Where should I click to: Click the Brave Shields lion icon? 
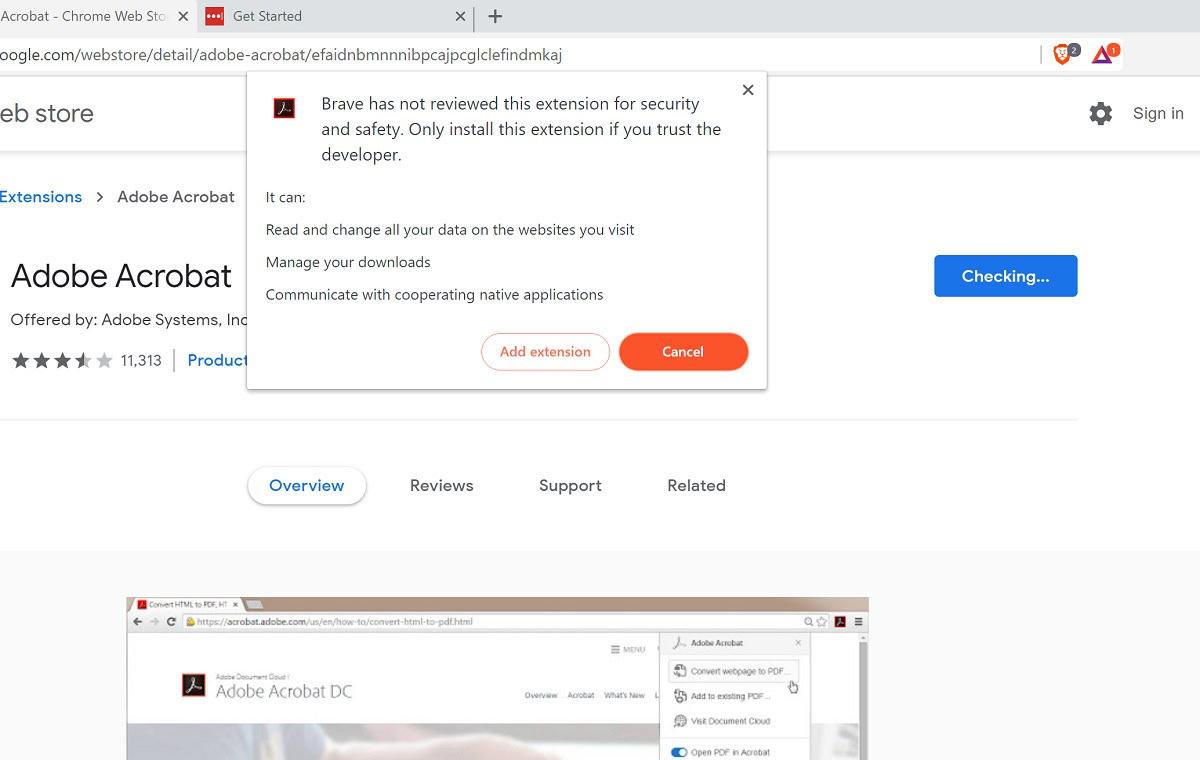[1062, 55]
